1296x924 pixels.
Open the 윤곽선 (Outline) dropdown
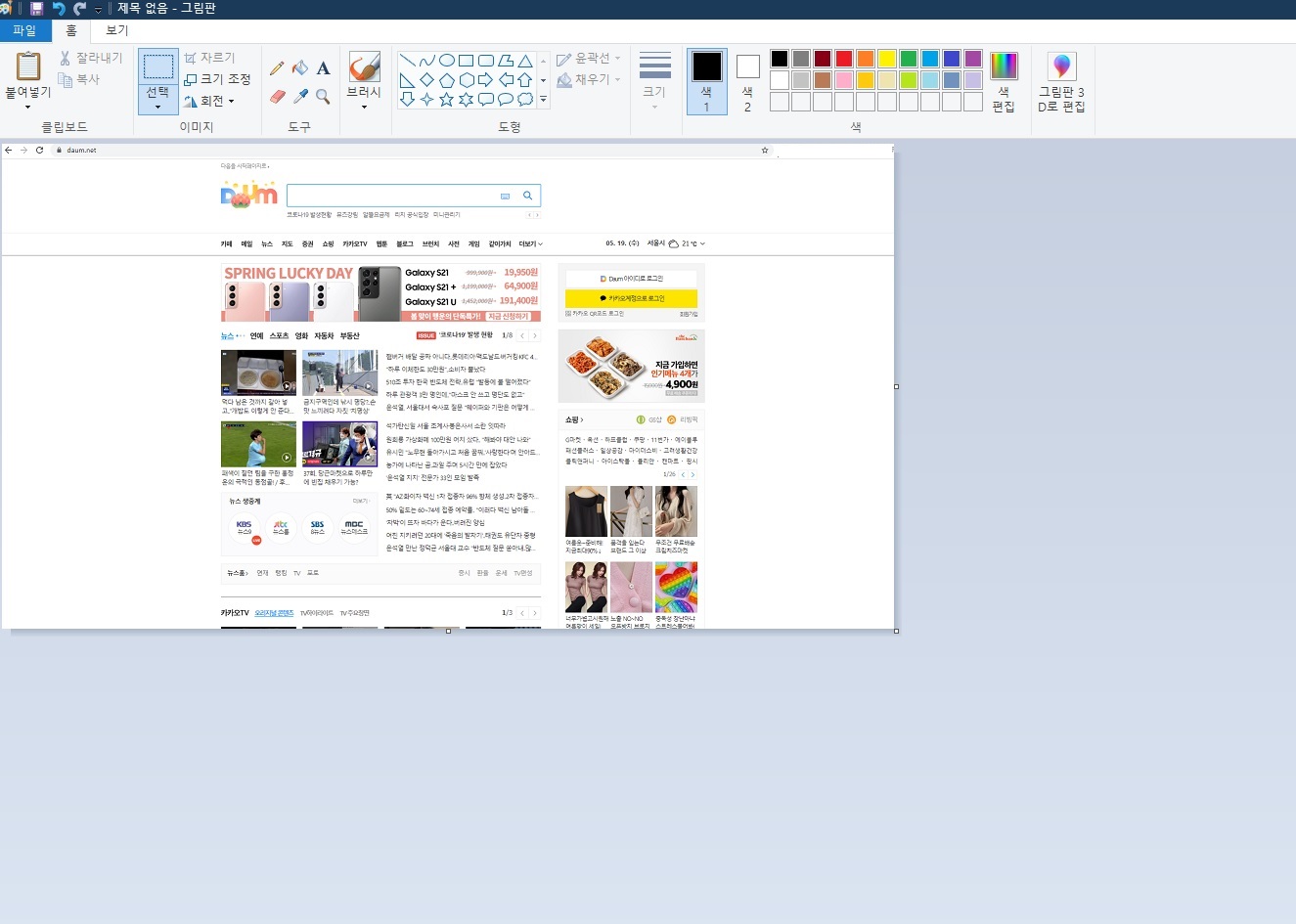tap(589, 59)
